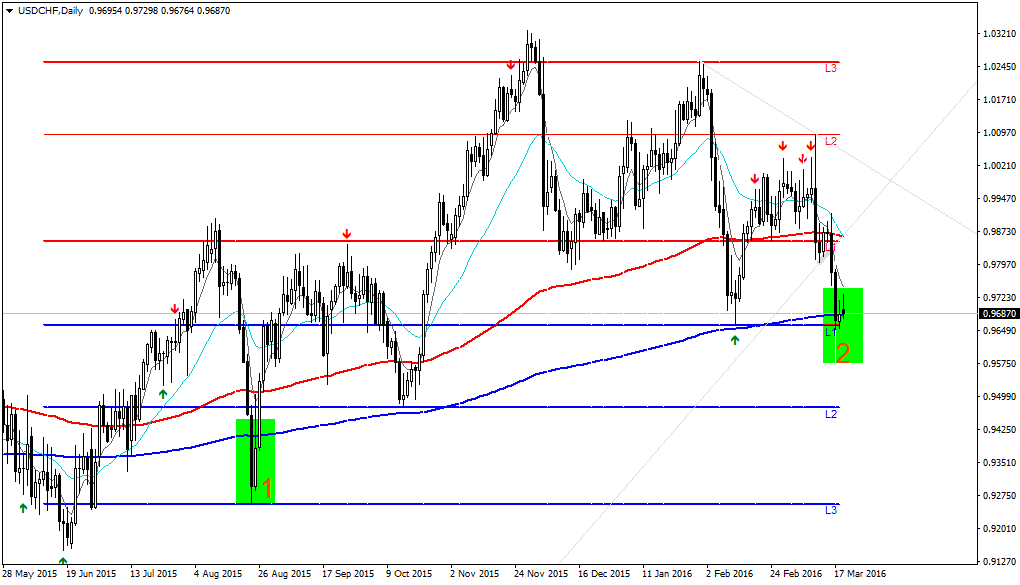Screen dimensions: 1020x585
Task: Click the 2 Nov 2015 date label
Action: 474,574
